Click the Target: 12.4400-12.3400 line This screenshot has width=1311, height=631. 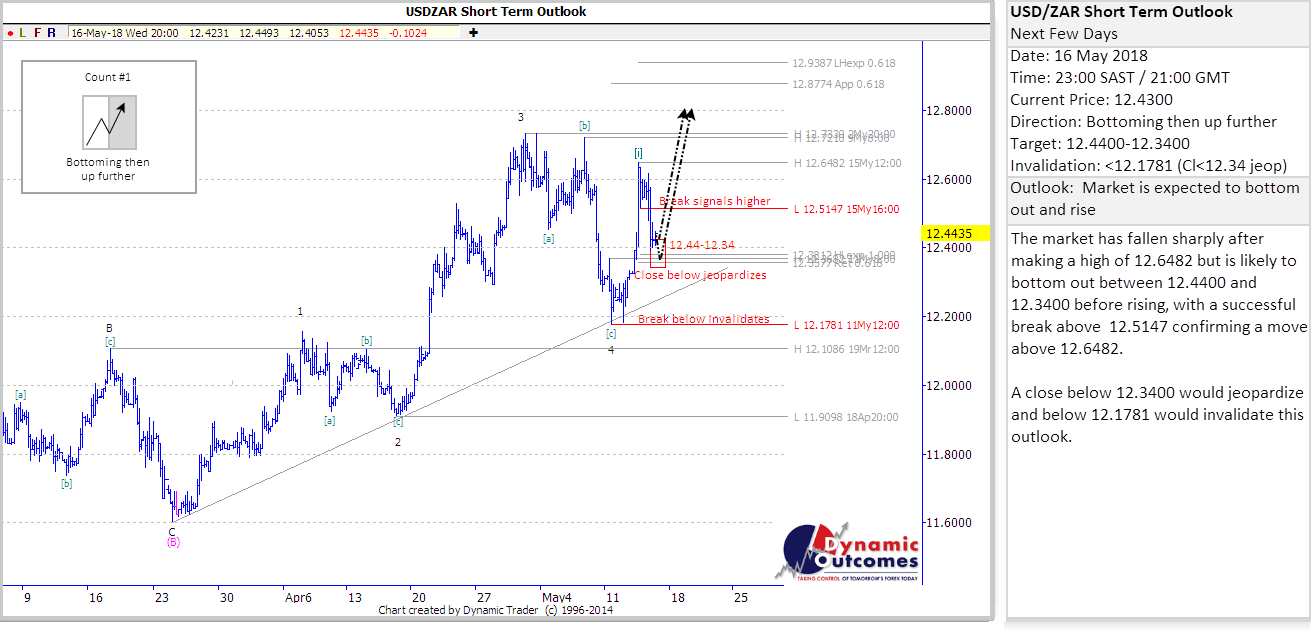click(x=1100, y=144)
